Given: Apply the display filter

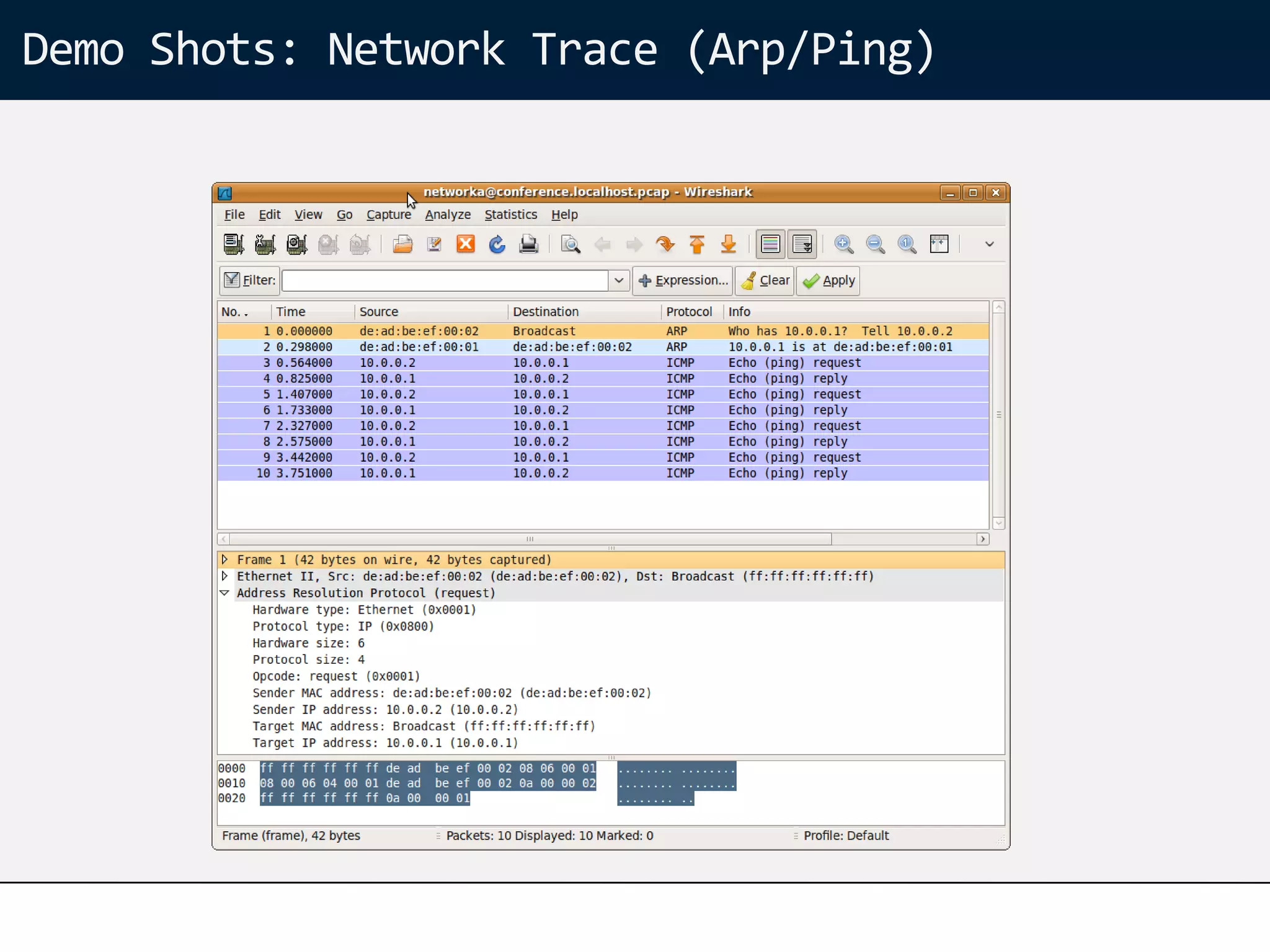Looking at the screenshot, I should 828,280.
